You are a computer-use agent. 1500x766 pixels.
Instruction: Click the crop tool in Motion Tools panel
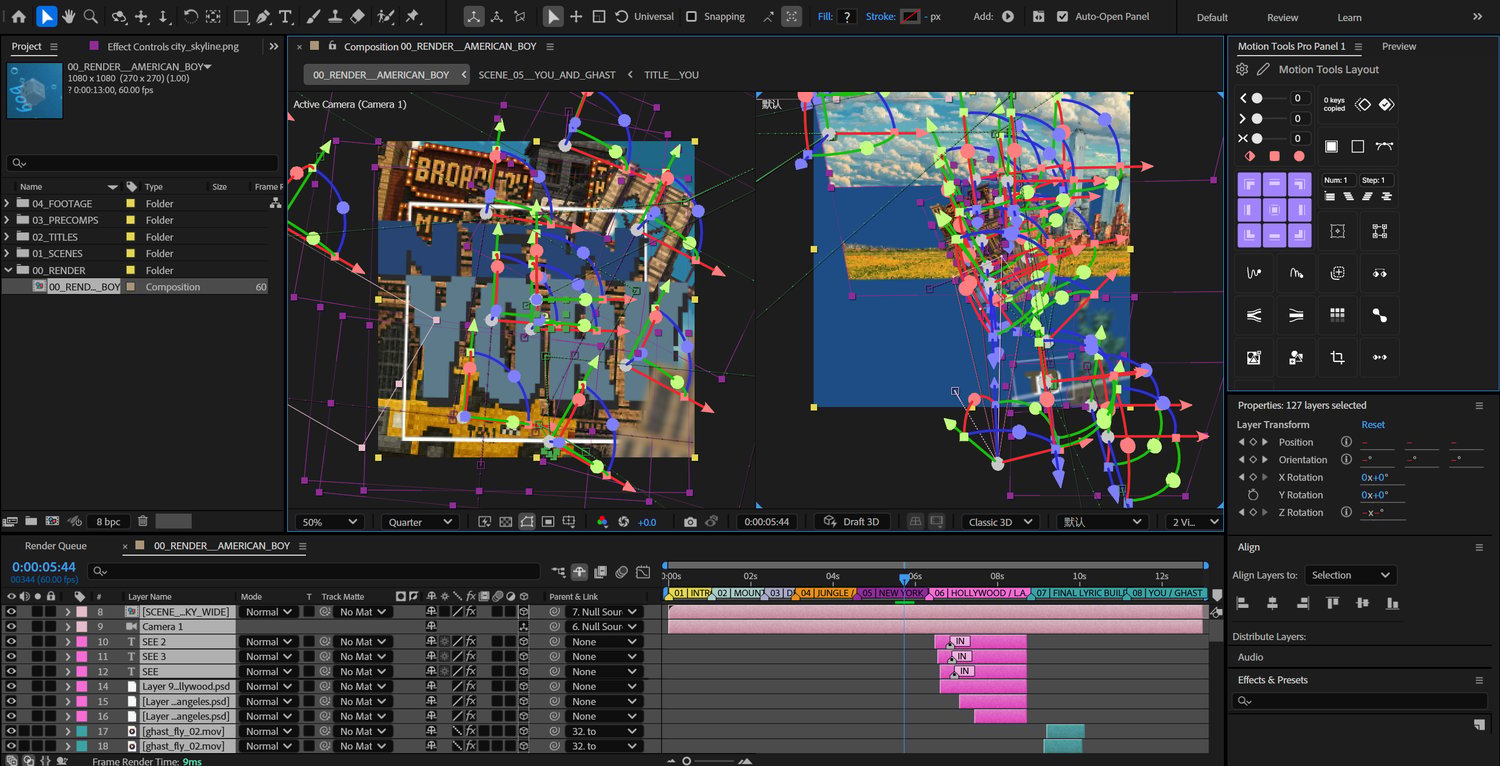(1337, 357)
